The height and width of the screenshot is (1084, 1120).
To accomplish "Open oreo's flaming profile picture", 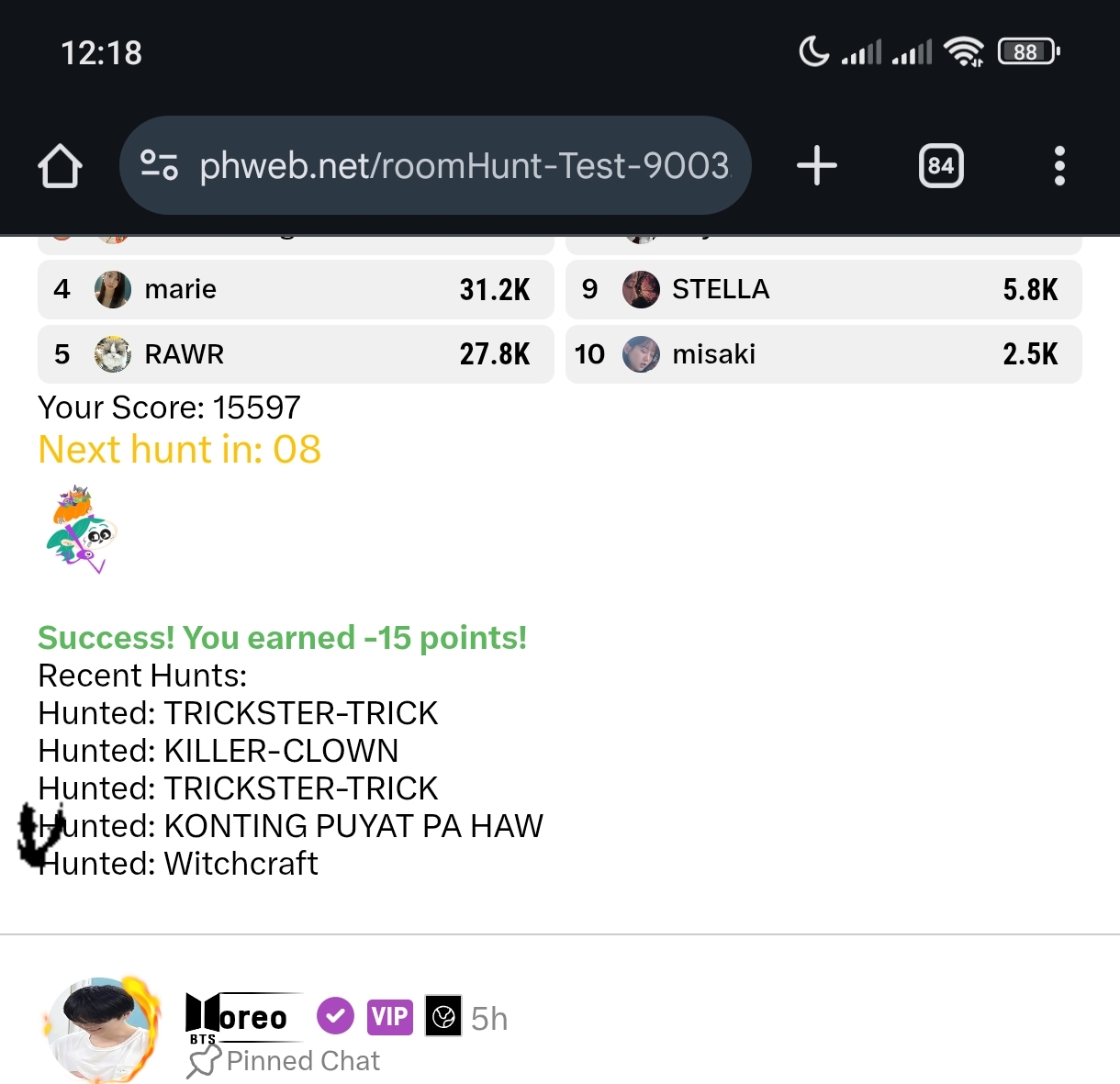I will point(101,1028).
